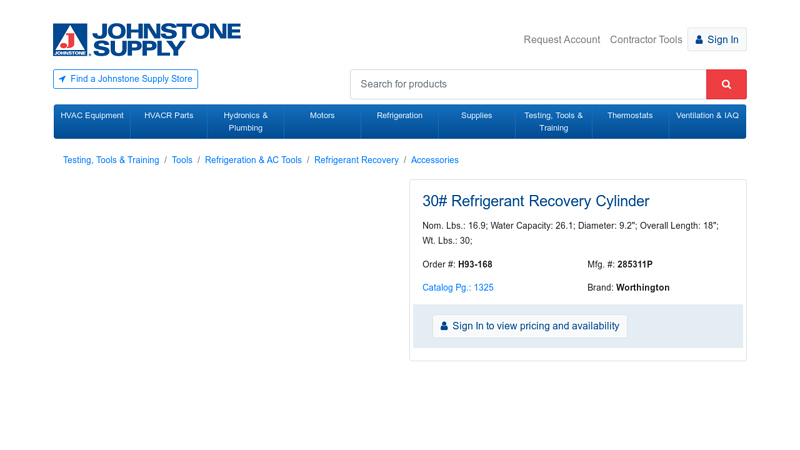Open Request Account page

tap(562, 39)
